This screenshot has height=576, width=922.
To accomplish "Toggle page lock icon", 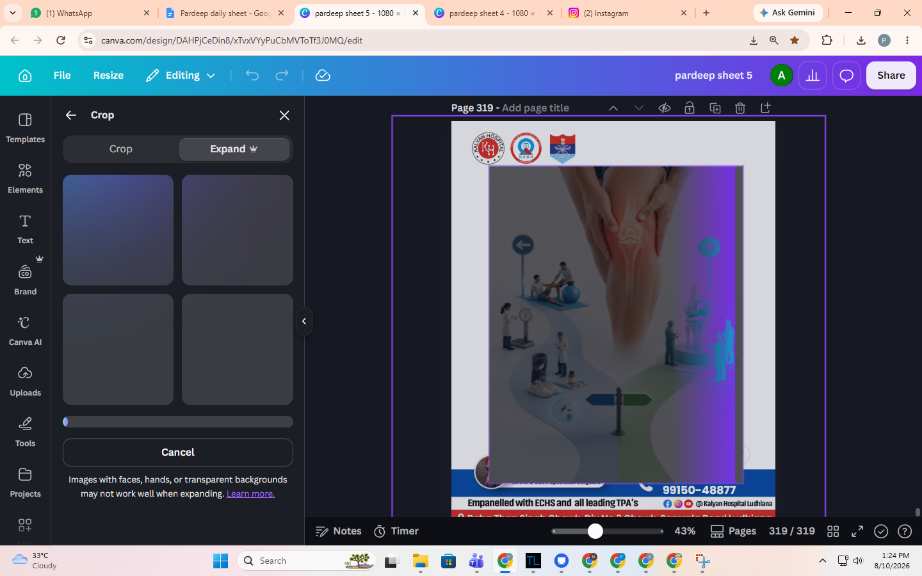I will (x=690, y=108).
